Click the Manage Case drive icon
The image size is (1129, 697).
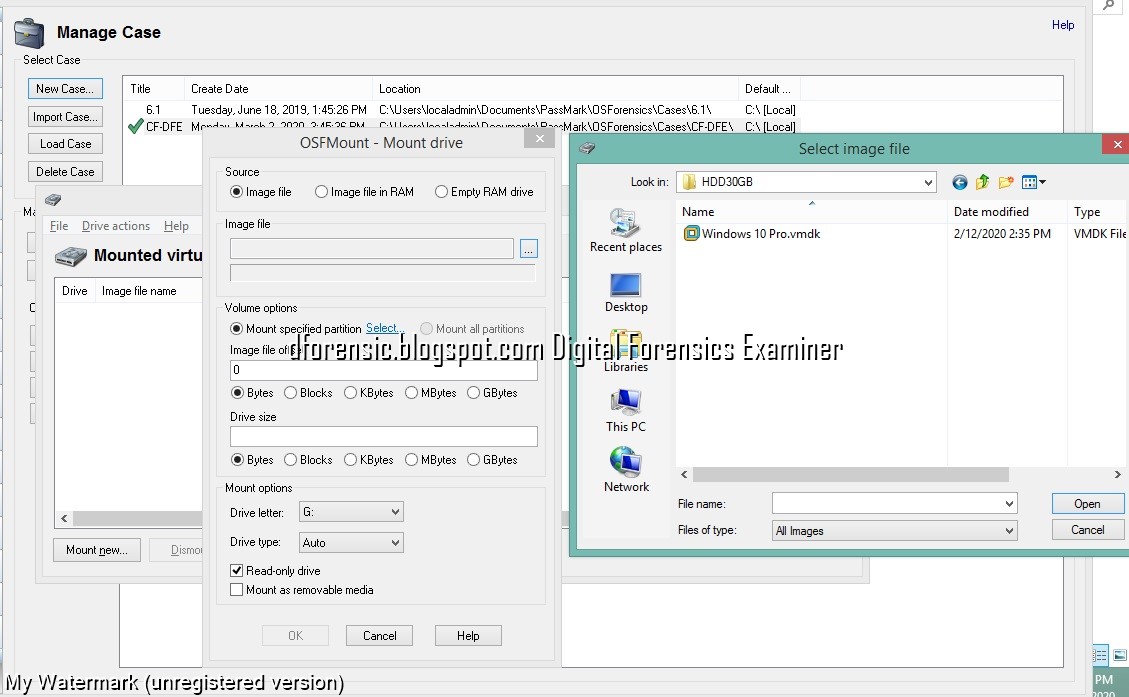point(29,32)
